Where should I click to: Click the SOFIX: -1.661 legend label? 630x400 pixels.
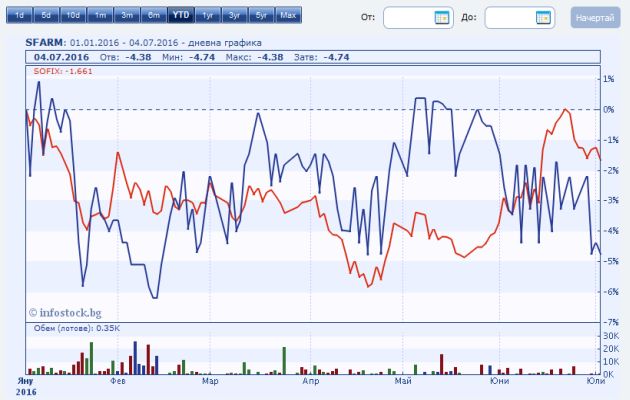click(63, 71)
